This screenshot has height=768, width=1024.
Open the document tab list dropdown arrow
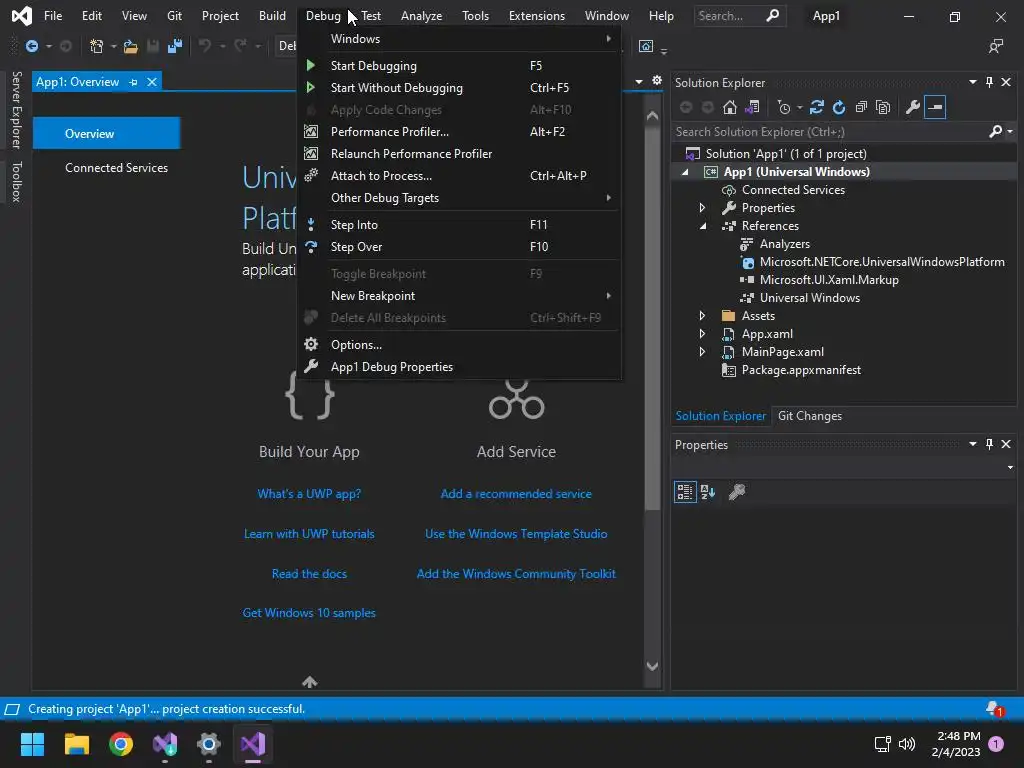(639, 82)
